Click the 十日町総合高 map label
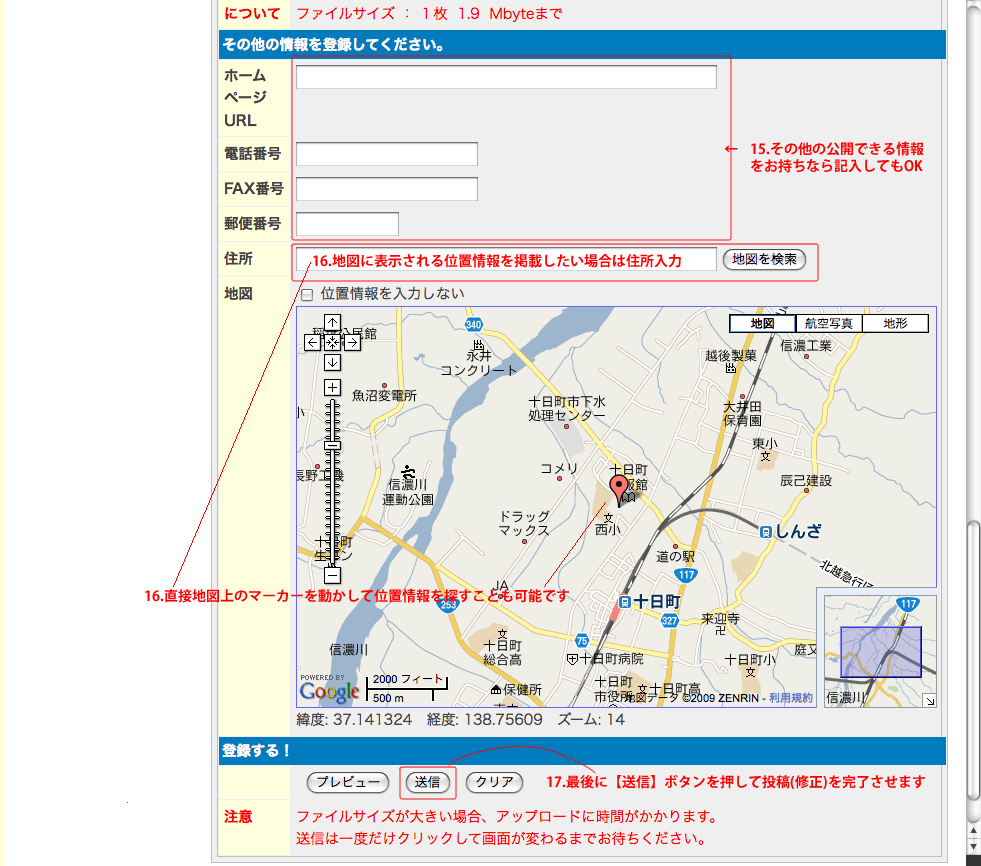Viewport: 981px width, 866px height. tap(502, 652)
